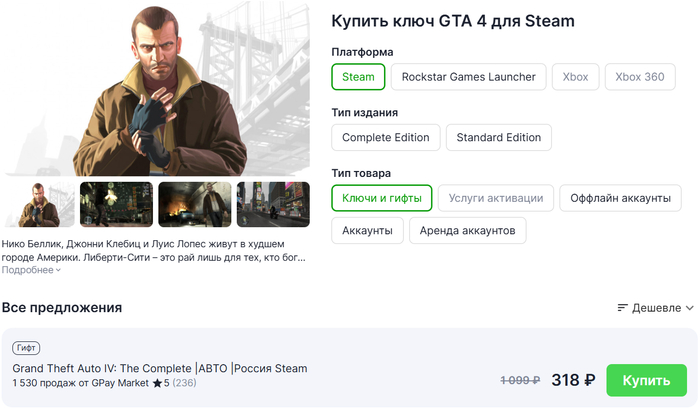Filter by Аккаунты product type
Screen dimensions: 700x409
368,231
